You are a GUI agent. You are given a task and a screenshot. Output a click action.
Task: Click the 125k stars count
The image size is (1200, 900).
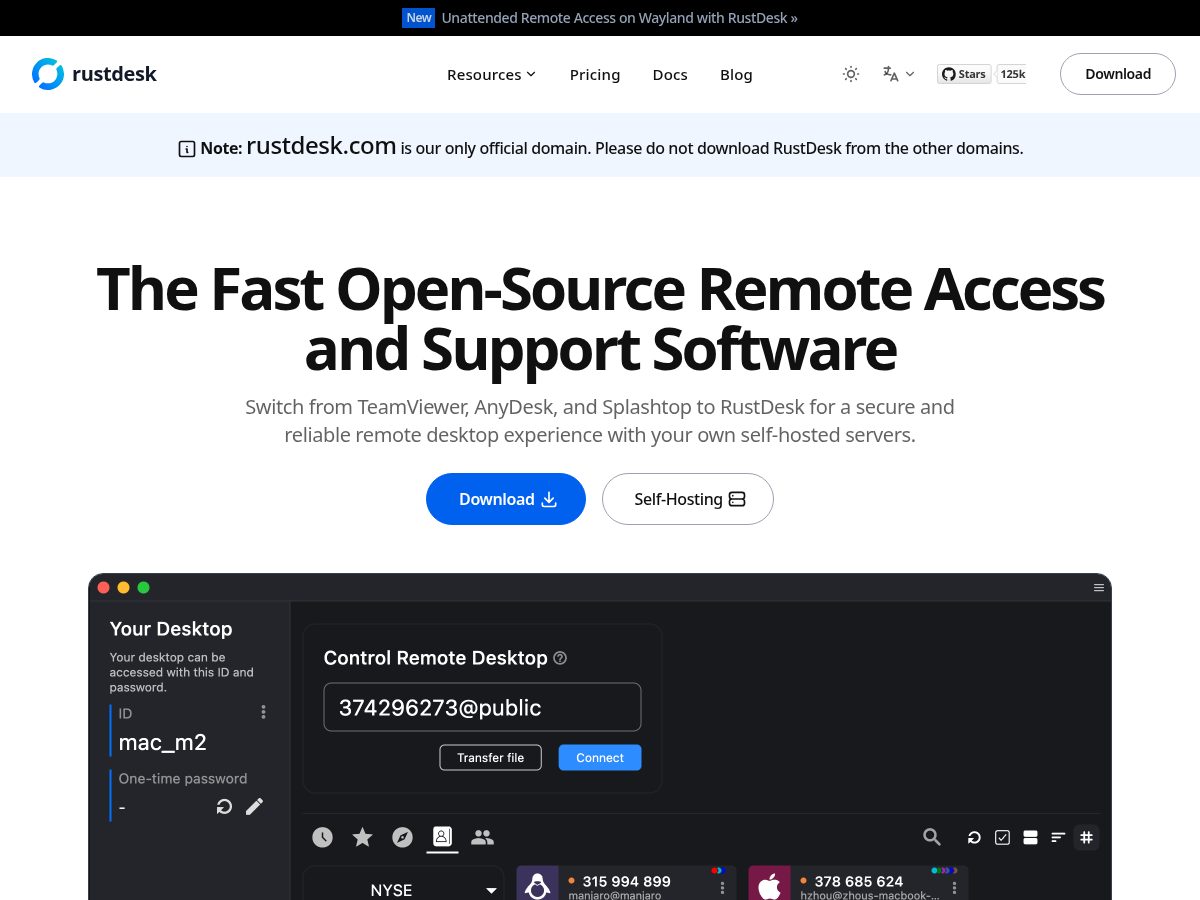pos(1012,74)
